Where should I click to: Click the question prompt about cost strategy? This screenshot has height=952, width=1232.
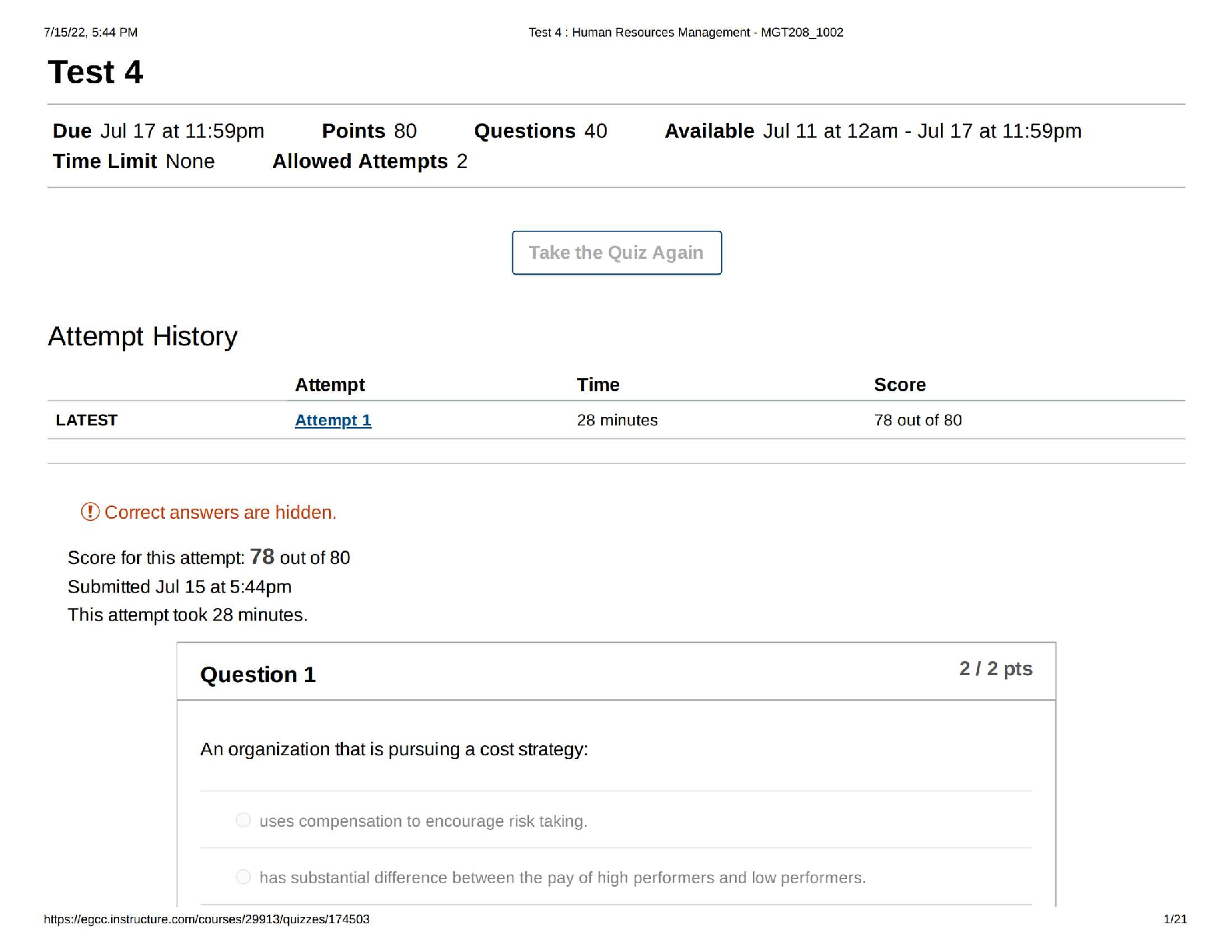point(394,749)
